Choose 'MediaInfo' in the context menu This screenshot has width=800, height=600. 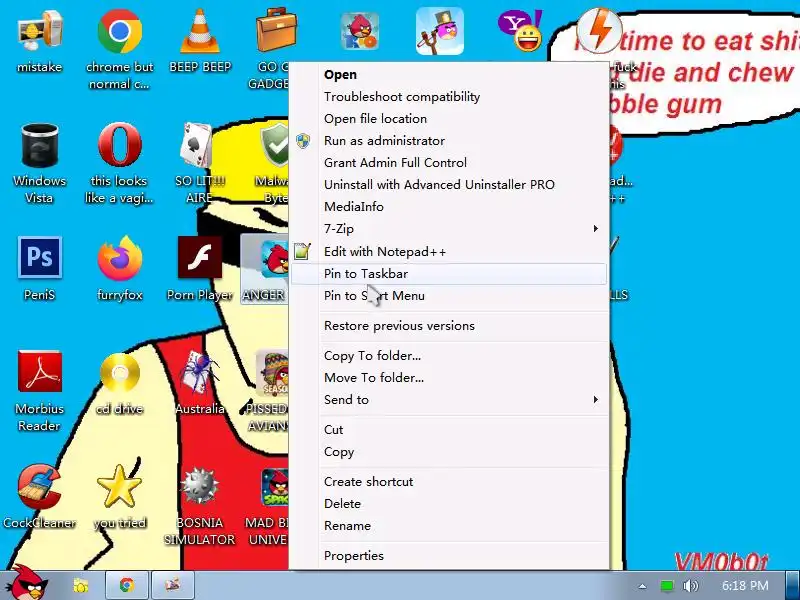coord(449,207)
